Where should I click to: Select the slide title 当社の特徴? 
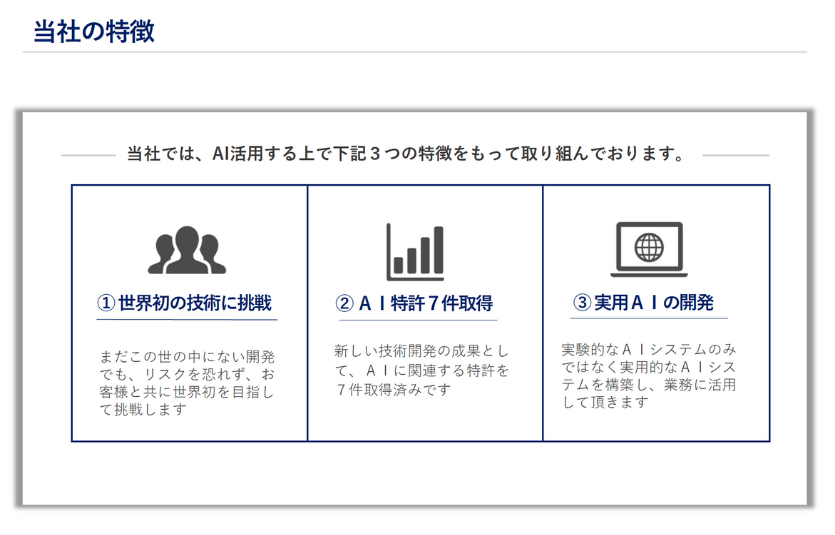[94, 30]
